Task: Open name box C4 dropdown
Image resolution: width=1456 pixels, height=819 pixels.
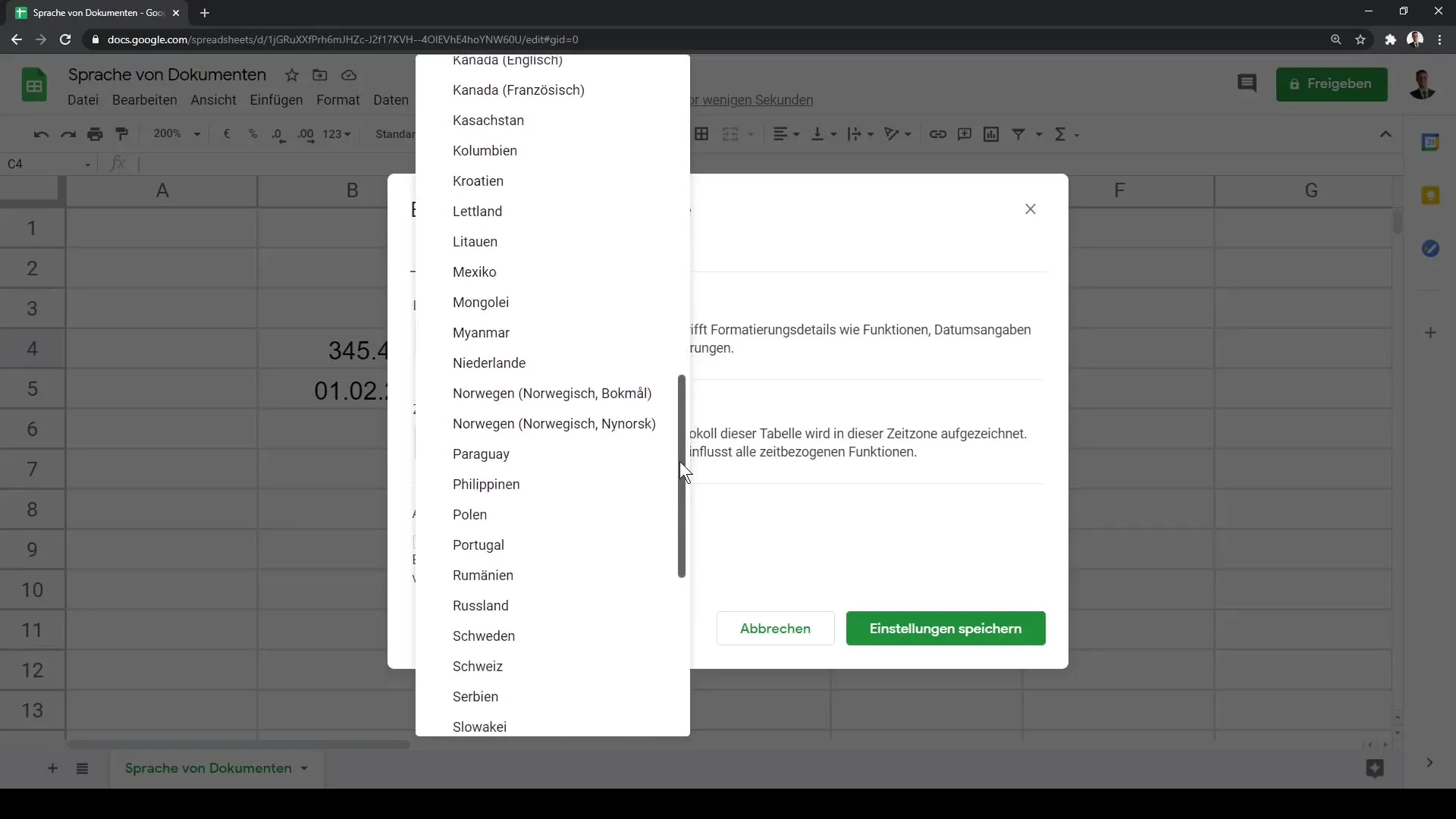Action: [88, 165]
